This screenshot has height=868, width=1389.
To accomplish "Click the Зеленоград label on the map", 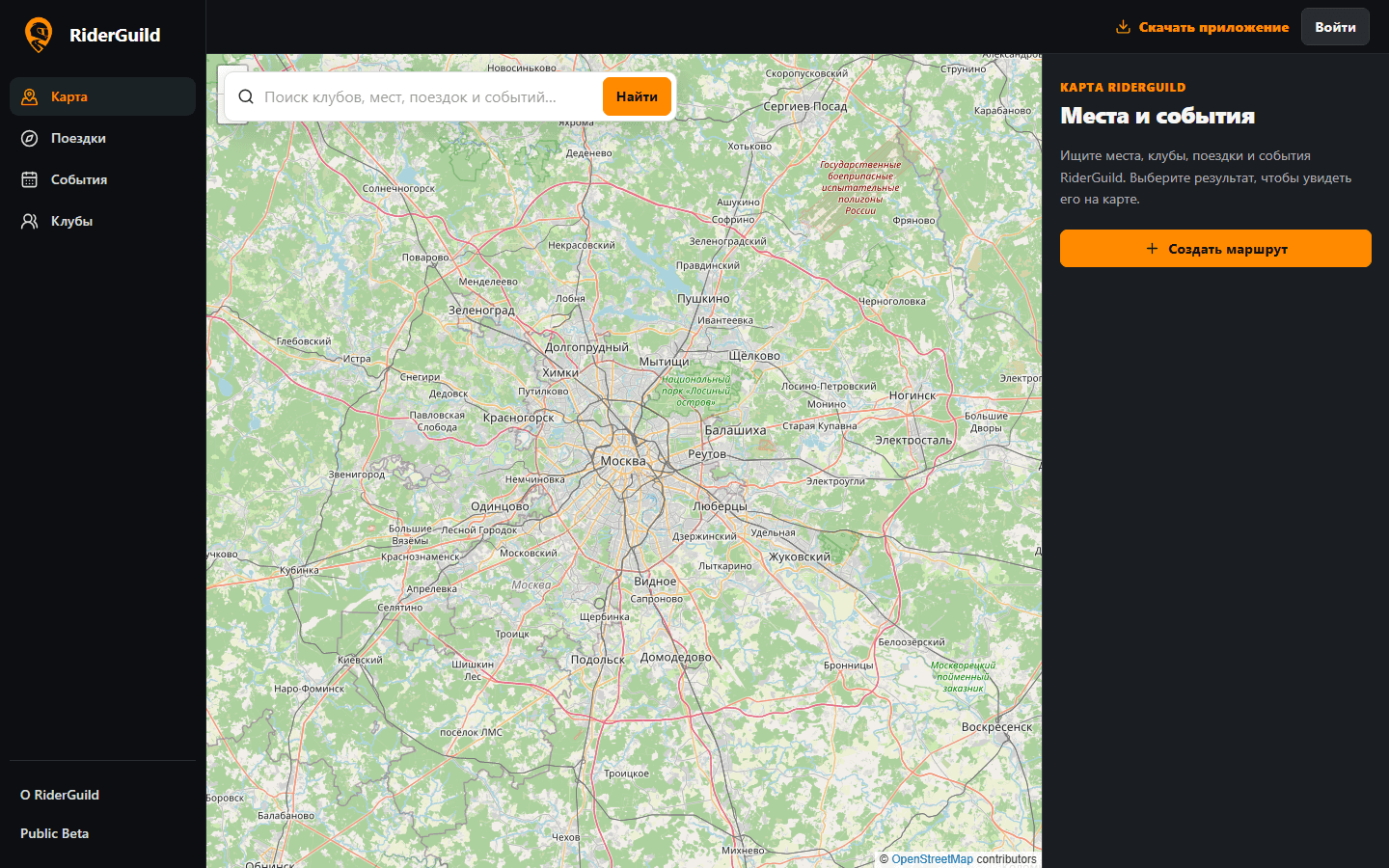I will pyautogui.click(x=481, y=311).
